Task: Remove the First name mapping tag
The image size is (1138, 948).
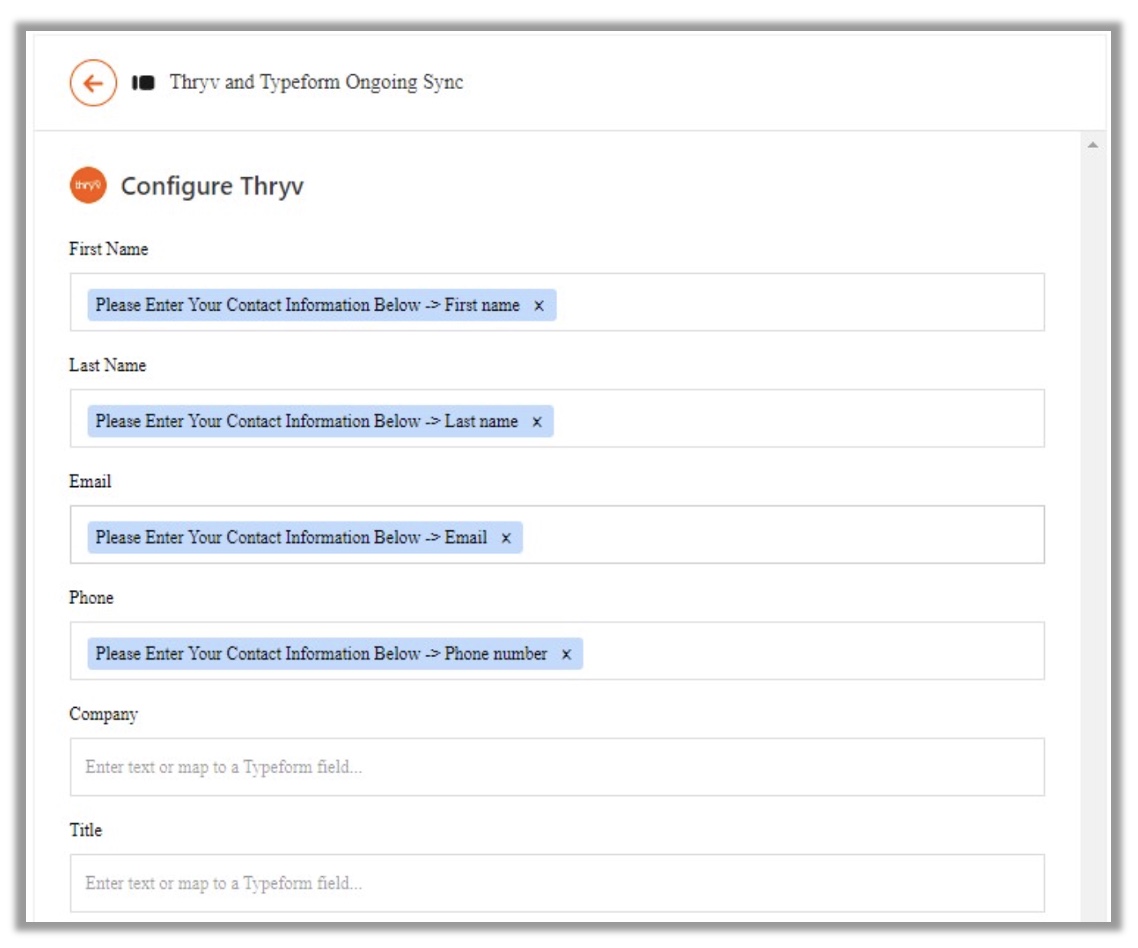Action: tap(539, 306)
